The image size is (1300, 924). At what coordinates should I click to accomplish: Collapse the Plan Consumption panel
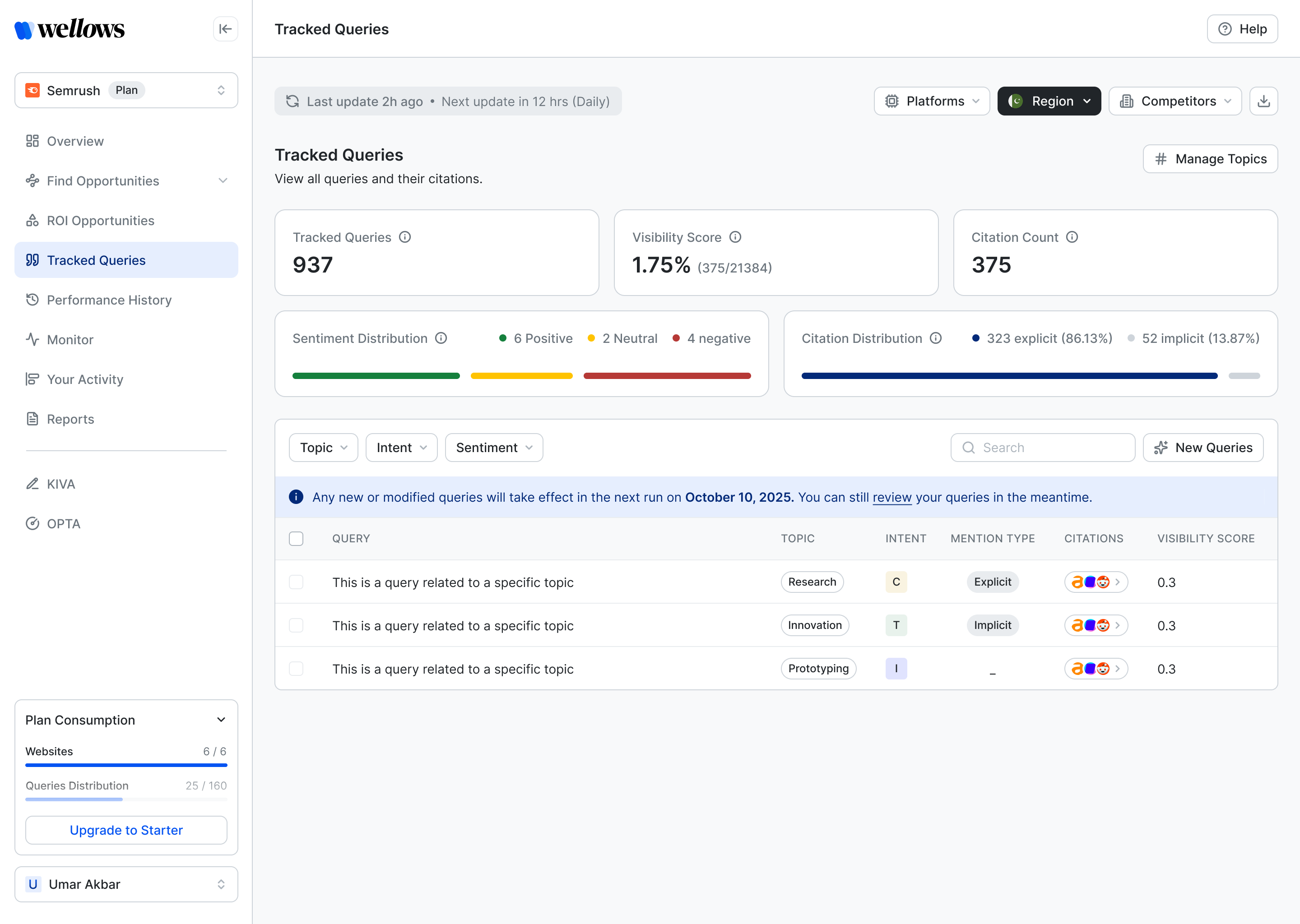222,721
